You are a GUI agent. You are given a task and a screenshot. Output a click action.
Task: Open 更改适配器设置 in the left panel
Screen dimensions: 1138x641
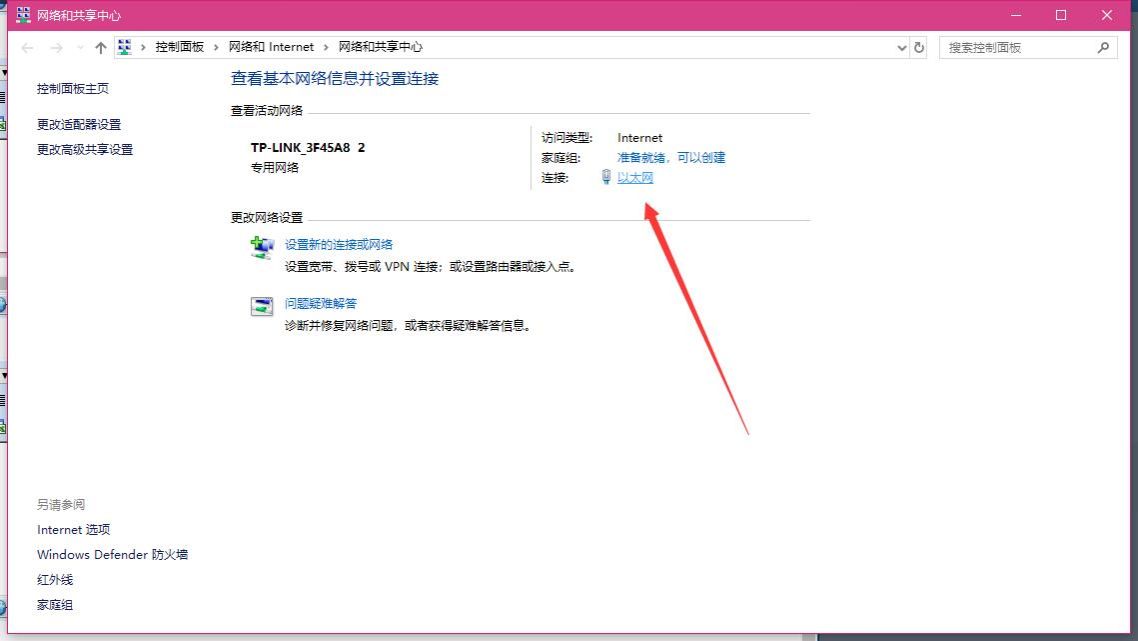tap(79, 124)
